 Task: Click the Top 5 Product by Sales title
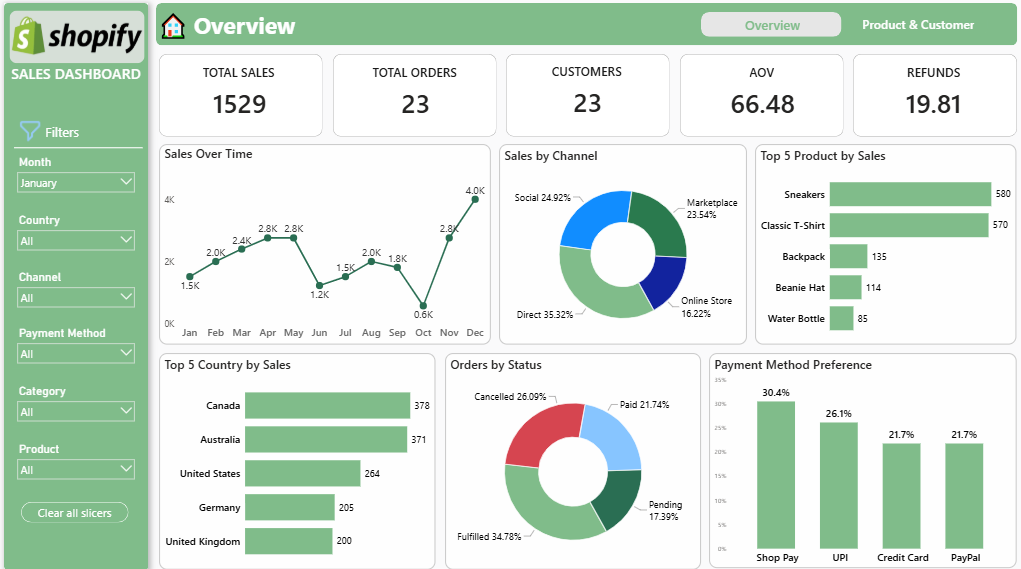[823, 156]
